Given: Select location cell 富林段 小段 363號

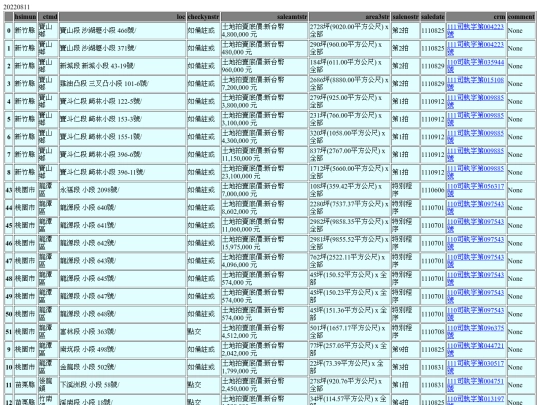Looking at the screenshot, I should tap(123, 332).
